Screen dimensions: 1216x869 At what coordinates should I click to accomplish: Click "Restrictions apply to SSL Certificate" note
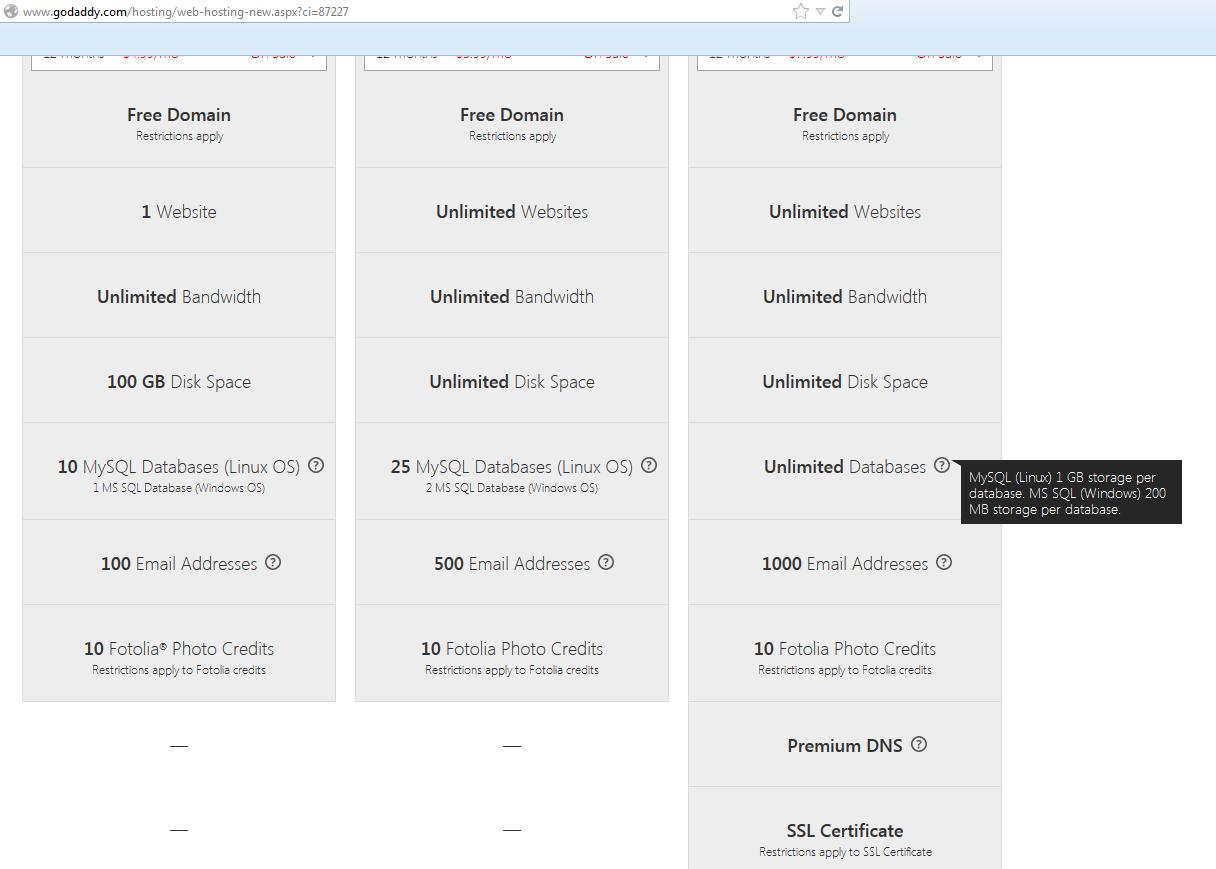tap(845, 852)
